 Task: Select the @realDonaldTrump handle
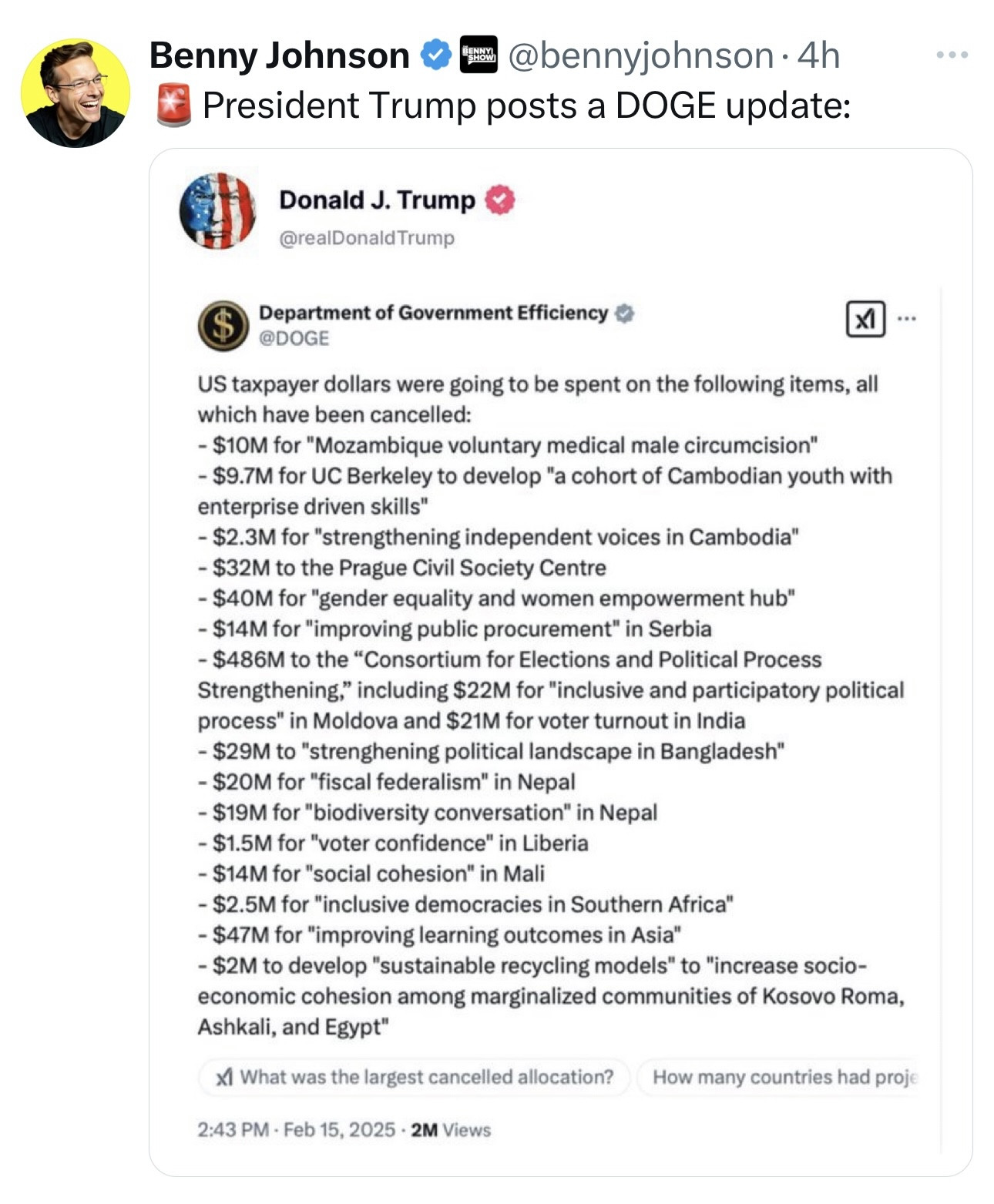point(367,238)
